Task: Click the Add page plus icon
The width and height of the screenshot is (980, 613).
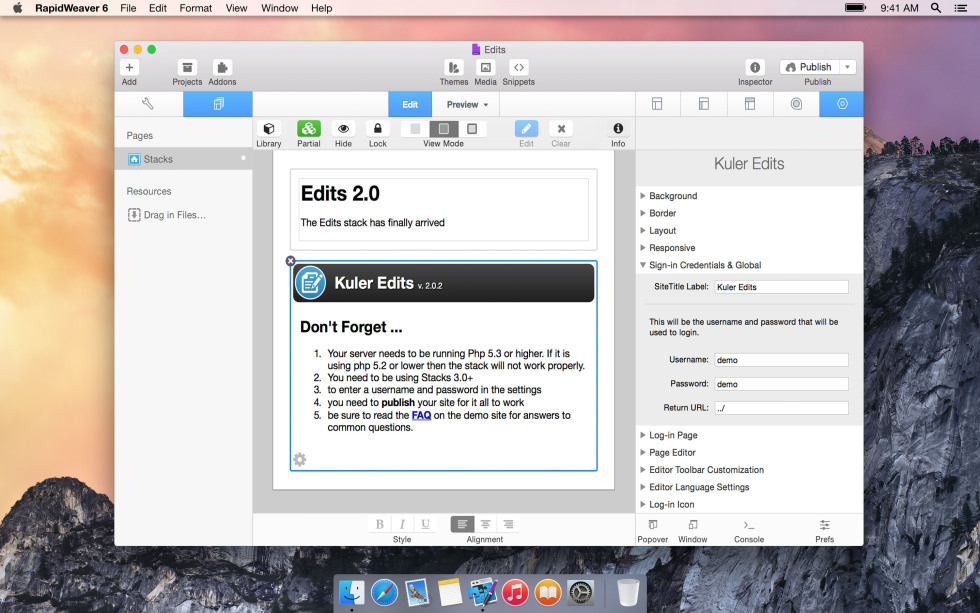Action: coord(129,67)
